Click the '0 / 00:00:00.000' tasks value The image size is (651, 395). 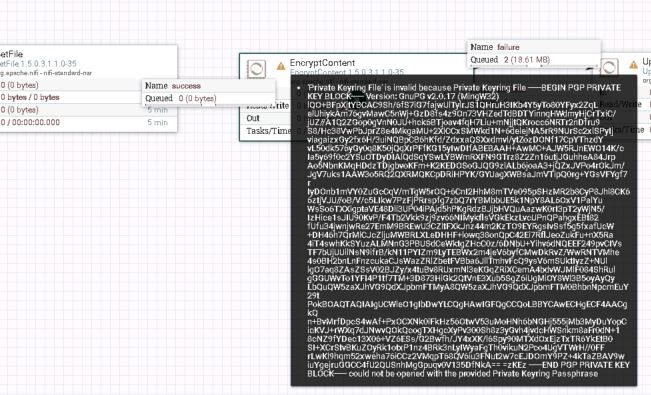tap(30, 122)
